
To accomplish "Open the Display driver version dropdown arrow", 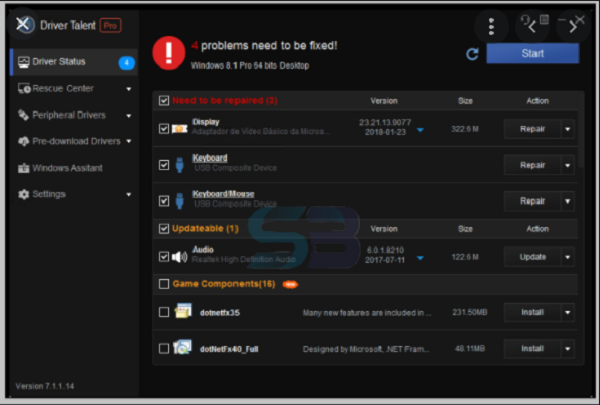I will pos(420,130).
